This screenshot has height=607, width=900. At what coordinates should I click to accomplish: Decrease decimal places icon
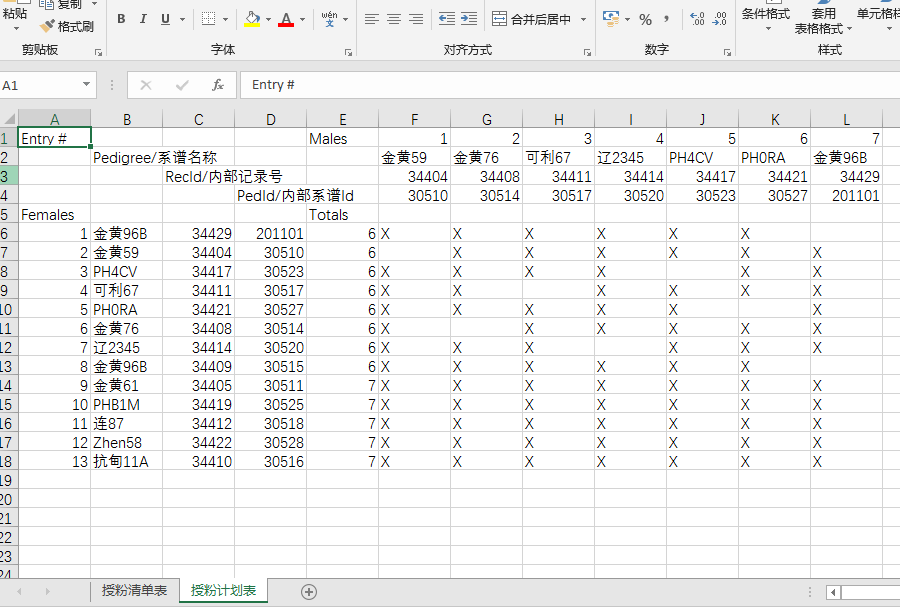click(719, 19)
